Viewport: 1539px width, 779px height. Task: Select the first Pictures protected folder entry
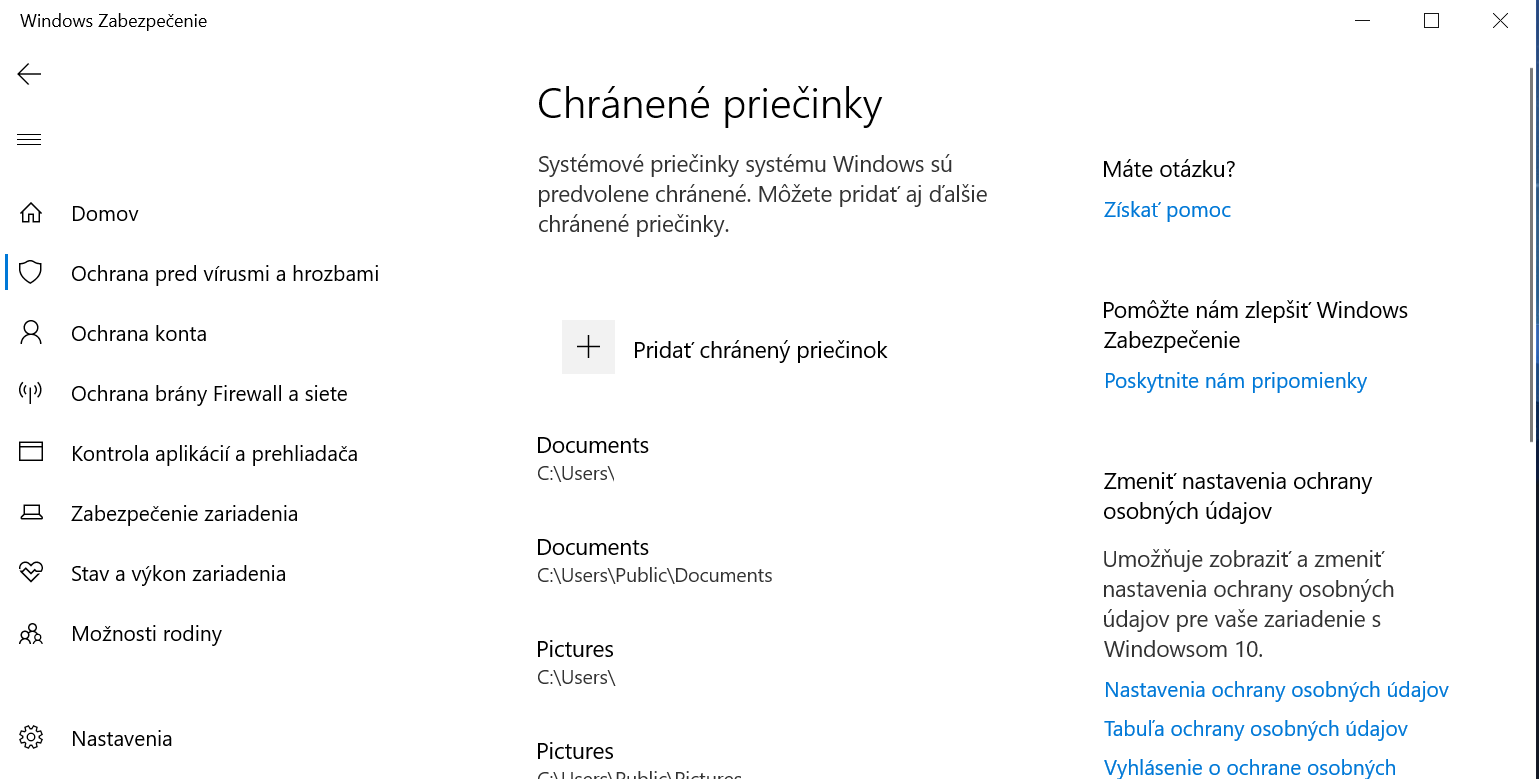click(x=576, y=662)
